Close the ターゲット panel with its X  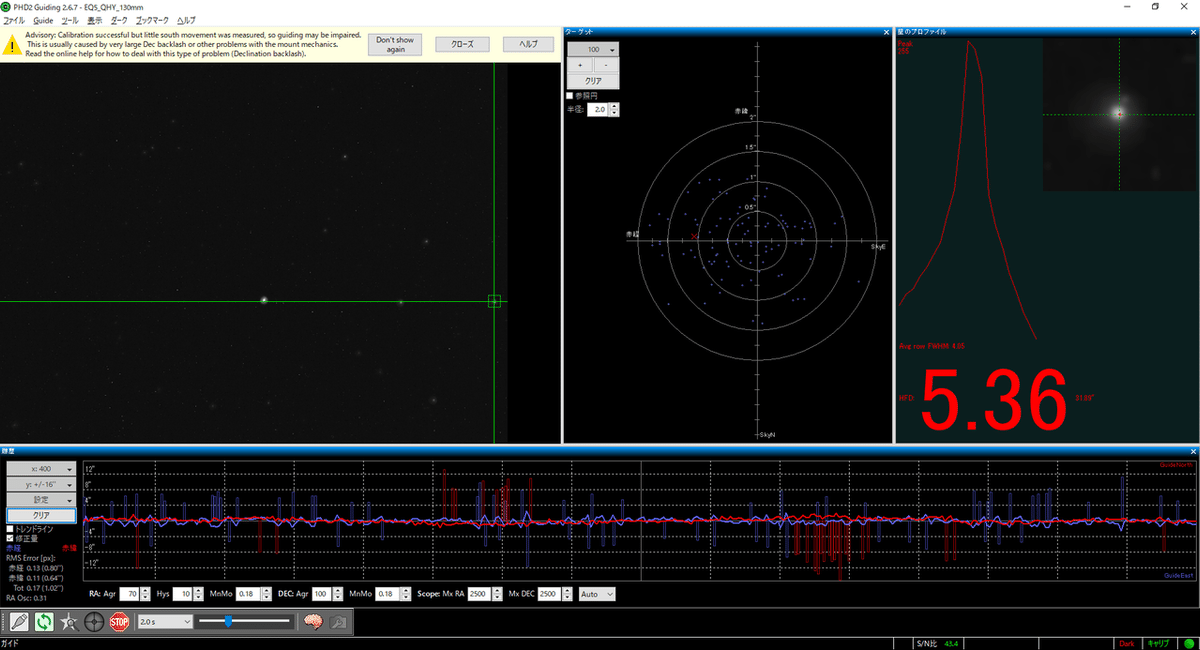[x=886, y=32]
